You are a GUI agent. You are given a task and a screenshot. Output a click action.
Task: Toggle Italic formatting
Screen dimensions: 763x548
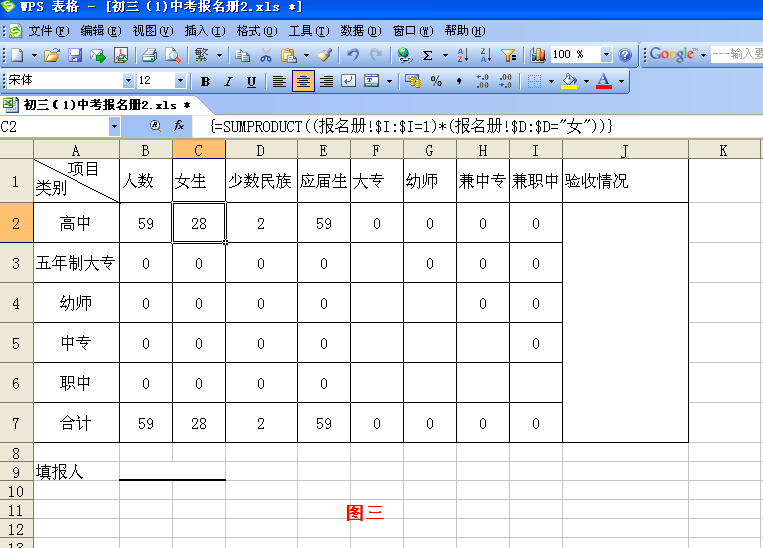(228, 81)
